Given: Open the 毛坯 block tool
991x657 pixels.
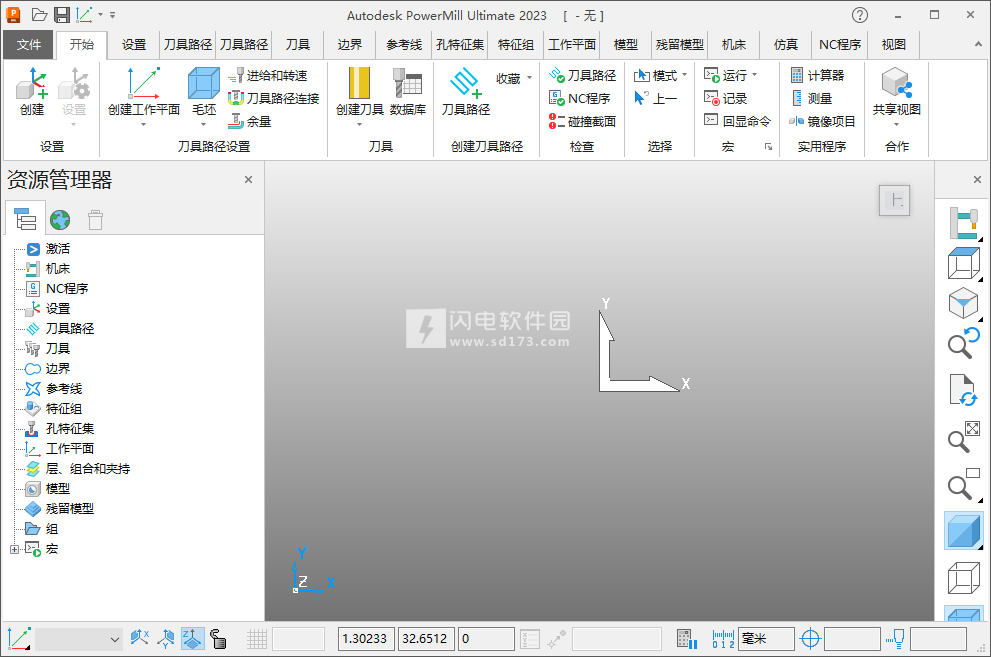Looking at the screenshot, I should 204,92.
